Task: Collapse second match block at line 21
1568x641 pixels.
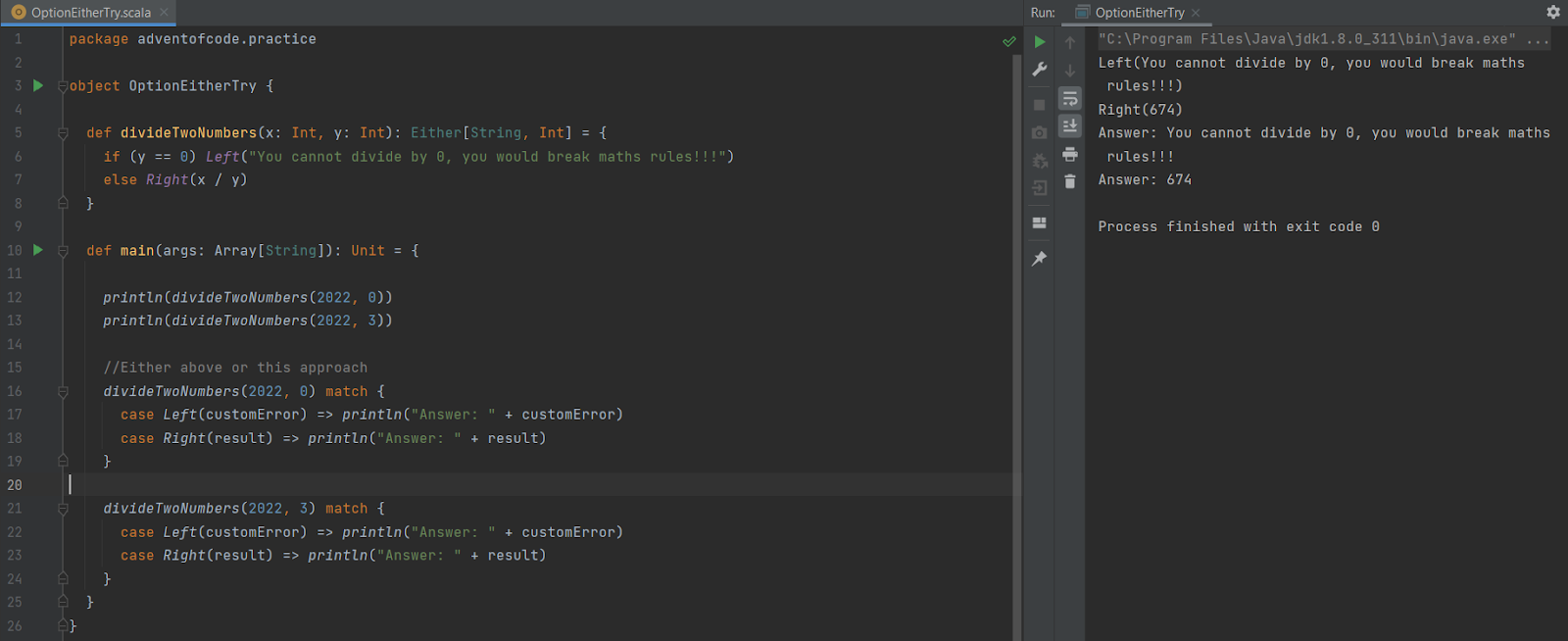Action: point(63,509)
